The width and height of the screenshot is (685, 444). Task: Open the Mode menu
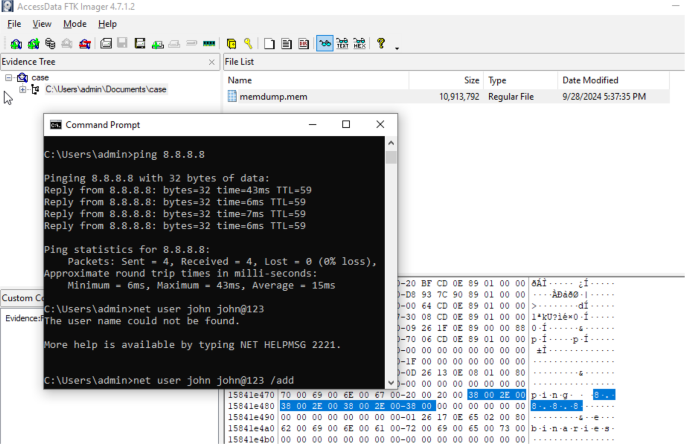[74, 23]
